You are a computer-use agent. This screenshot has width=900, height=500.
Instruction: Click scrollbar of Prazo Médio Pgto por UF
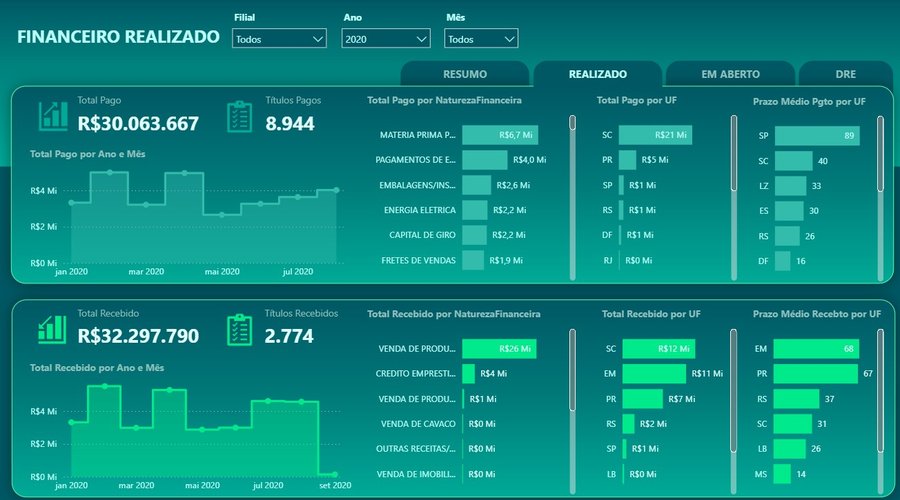click(880, 197)
